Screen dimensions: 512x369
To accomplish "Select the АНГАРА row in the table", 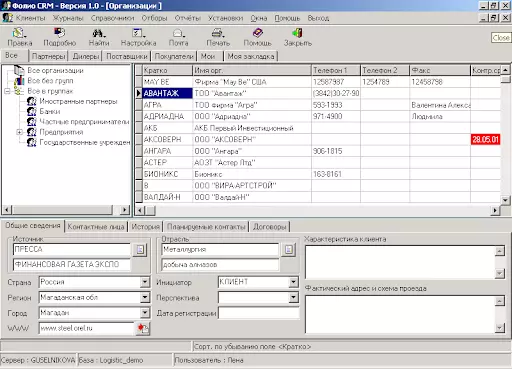I will click(x=318, y=151).
